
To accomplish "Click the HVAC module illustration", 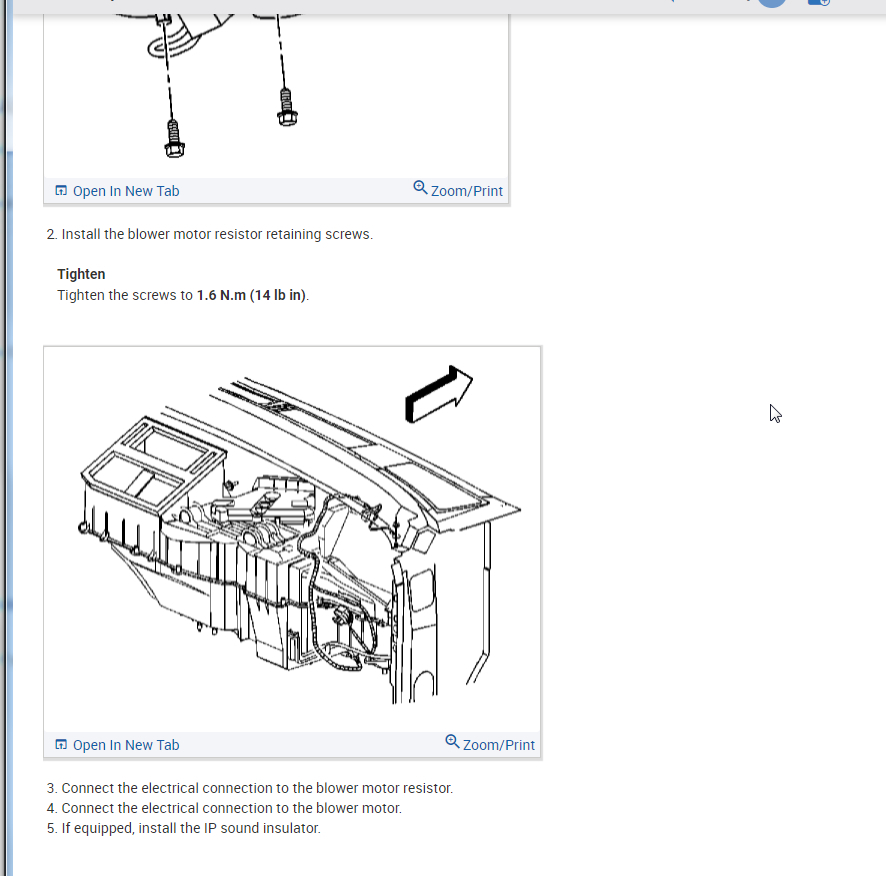I will click(292, 540).
